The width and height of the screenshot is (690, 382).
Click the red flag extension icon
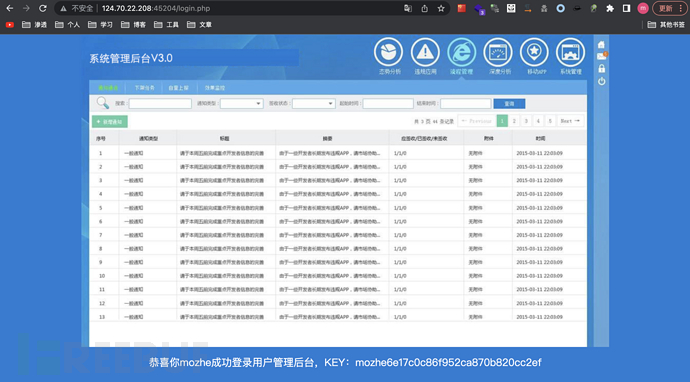(x=462, y=8)
